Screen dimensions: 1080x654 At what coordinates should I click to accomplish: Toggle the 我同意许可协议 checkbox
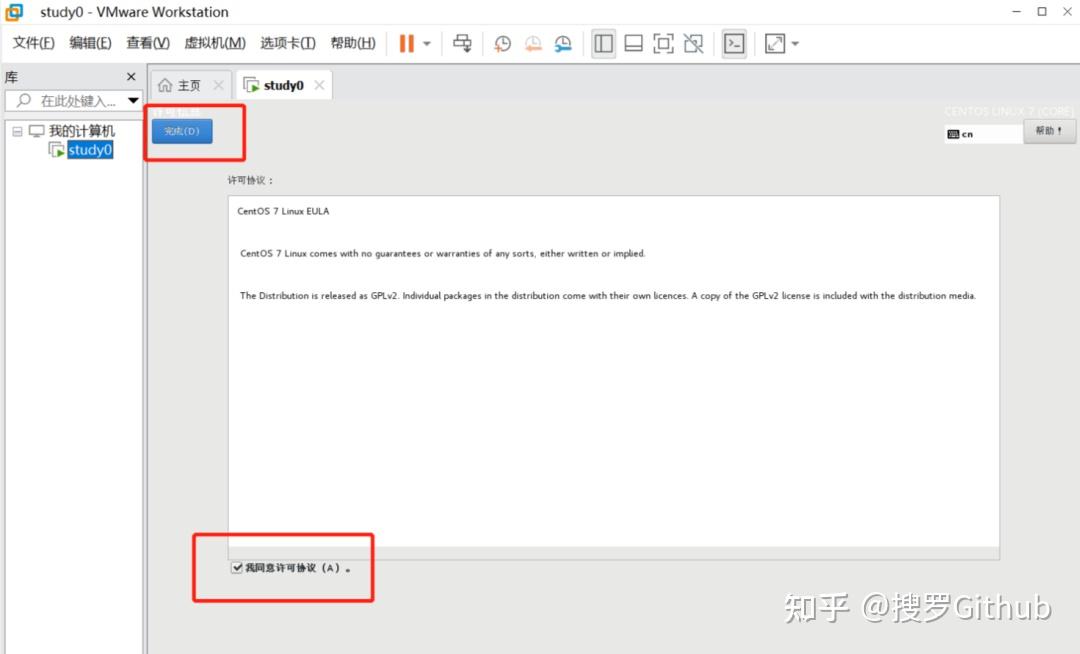(x=237, y=568)
